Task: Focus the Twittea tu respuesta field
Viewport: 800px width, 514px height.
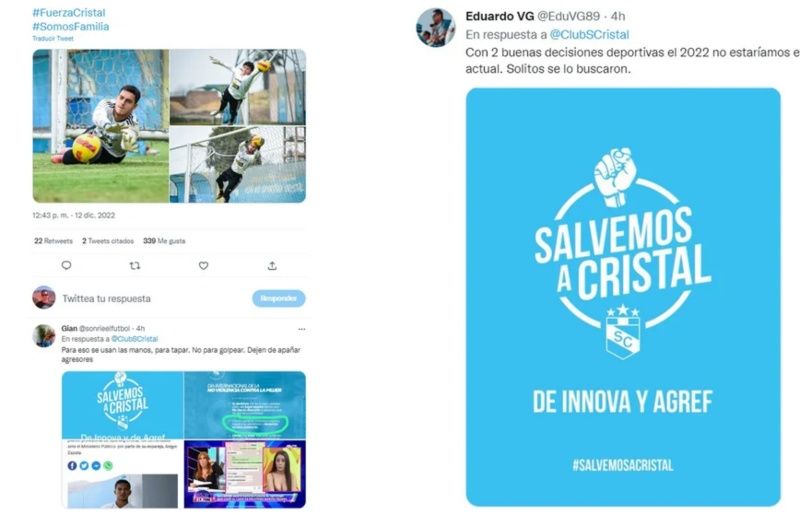Action: (153, 299)
